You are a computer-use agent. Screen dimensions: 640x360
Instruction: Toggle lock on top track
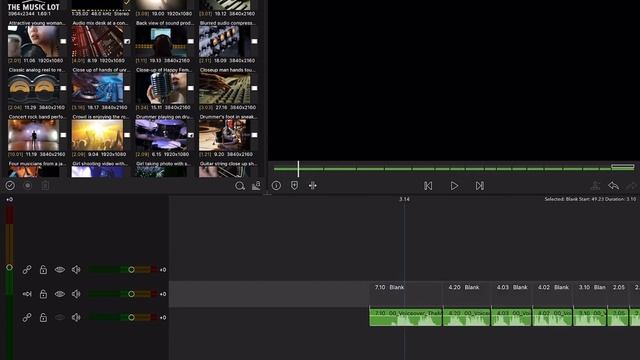click(x=43, y=270)
